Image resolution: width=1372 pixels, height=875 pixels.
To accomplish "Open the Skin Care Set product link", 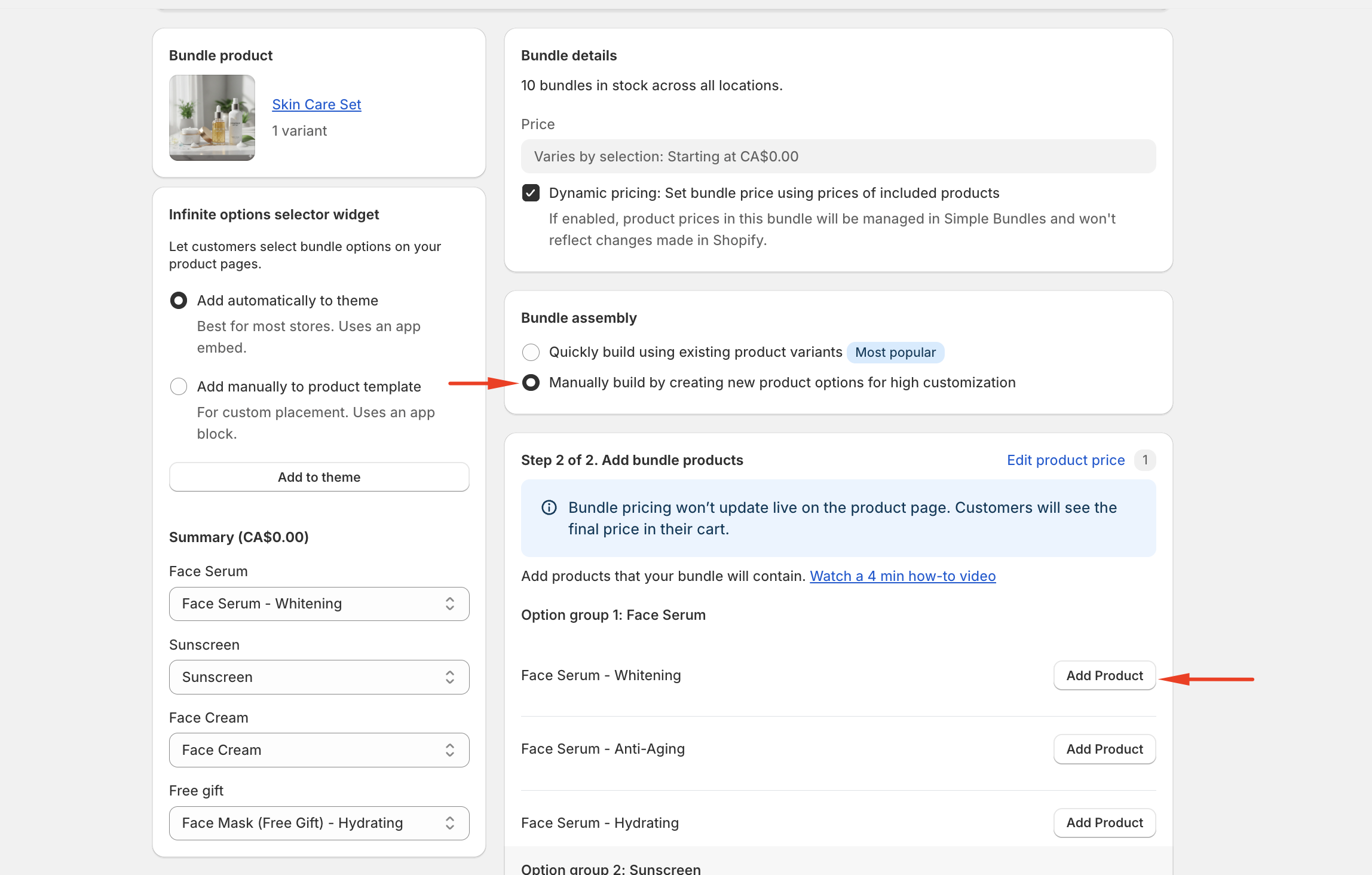I will pyautogui.click(x=316, y=105).
